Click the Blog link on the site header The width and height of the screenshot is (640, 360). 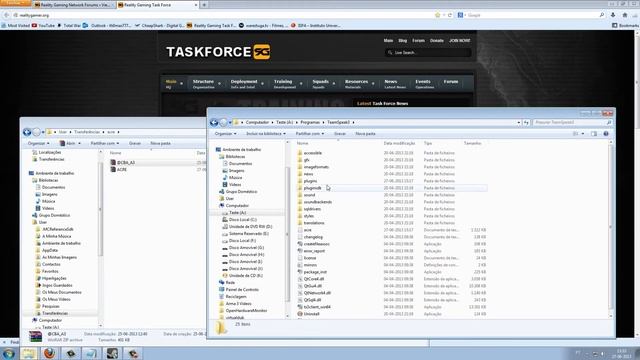click(x=402, y=41)
